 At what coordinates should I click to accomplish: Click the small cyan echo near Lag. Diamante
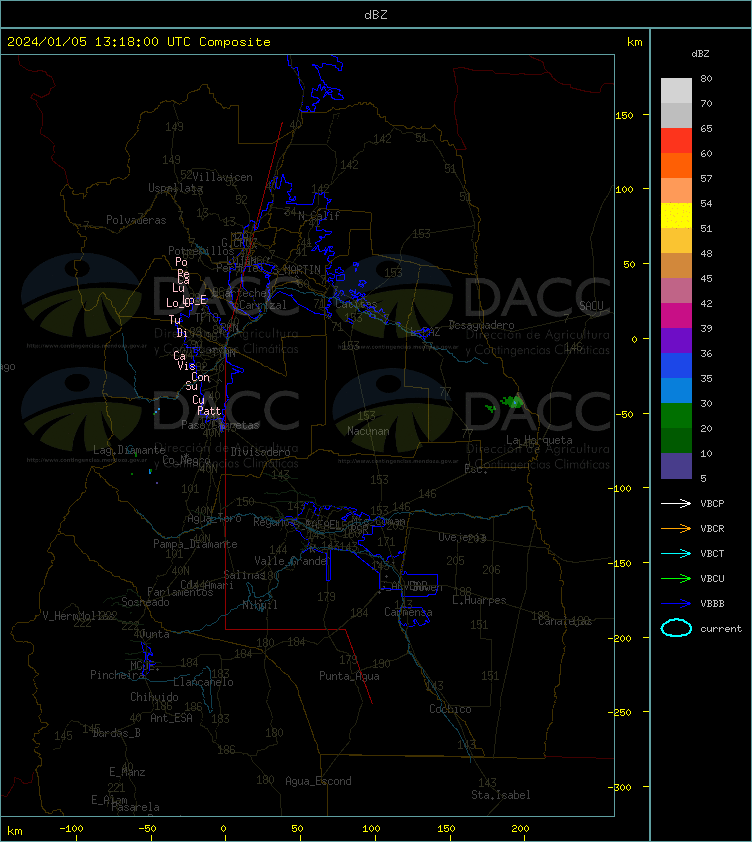[x=150, y=471]
